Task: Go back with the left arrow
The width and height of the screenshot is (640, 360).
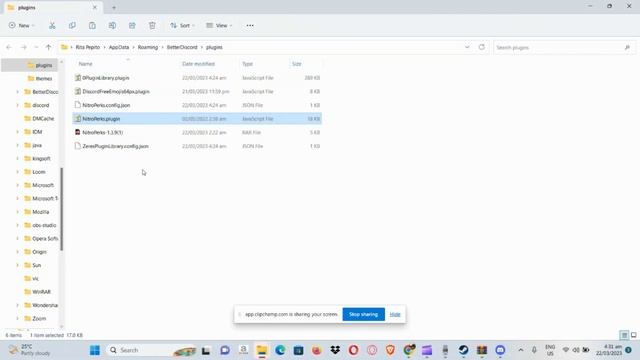Action: click(x=9, y=47)
